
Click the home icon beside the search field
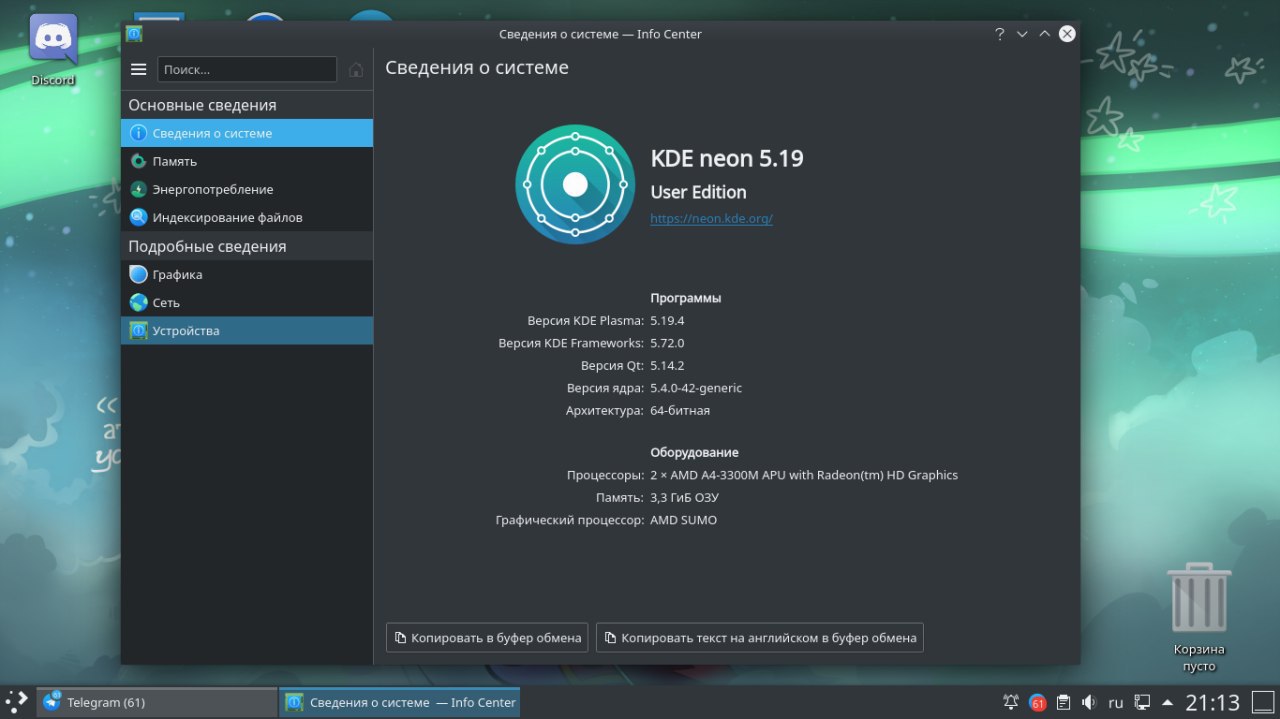356,69
